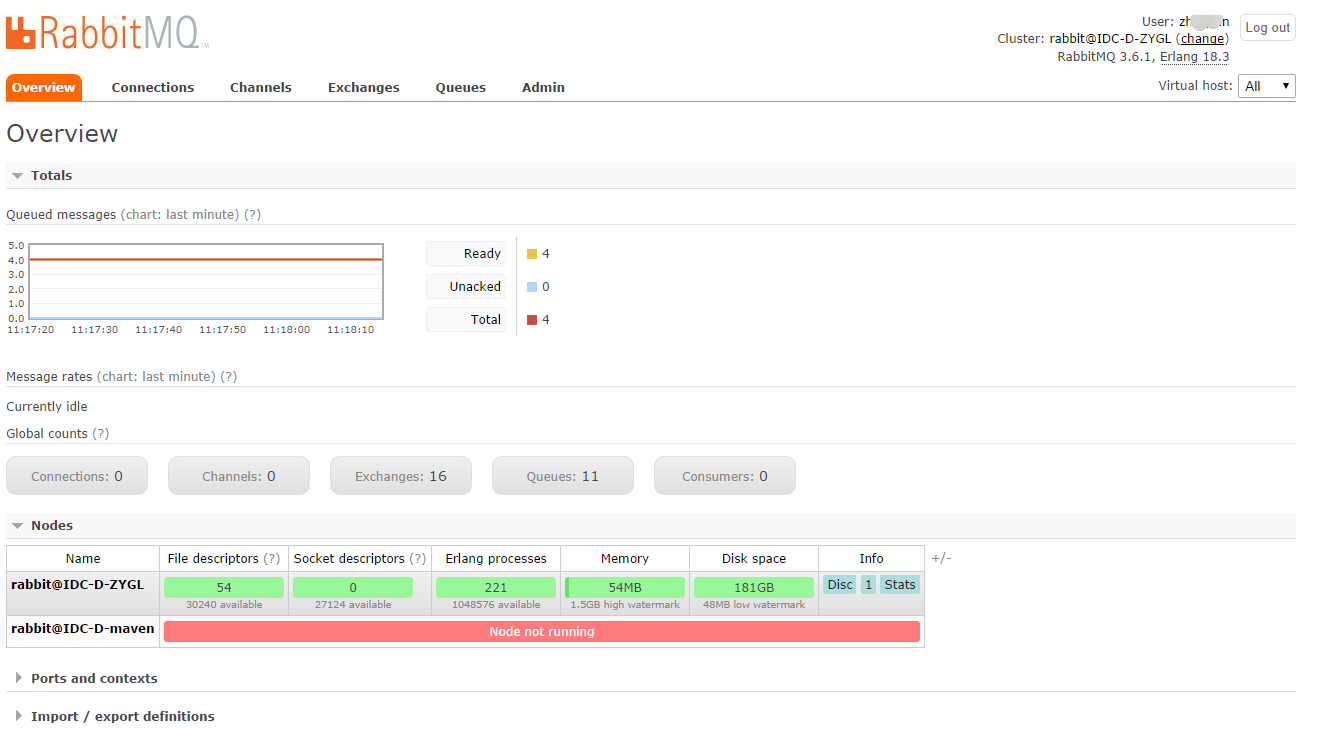Click the Queues: 11 count button
Image resolution: width=1335 pixels, height=729 pixels.
563,476
